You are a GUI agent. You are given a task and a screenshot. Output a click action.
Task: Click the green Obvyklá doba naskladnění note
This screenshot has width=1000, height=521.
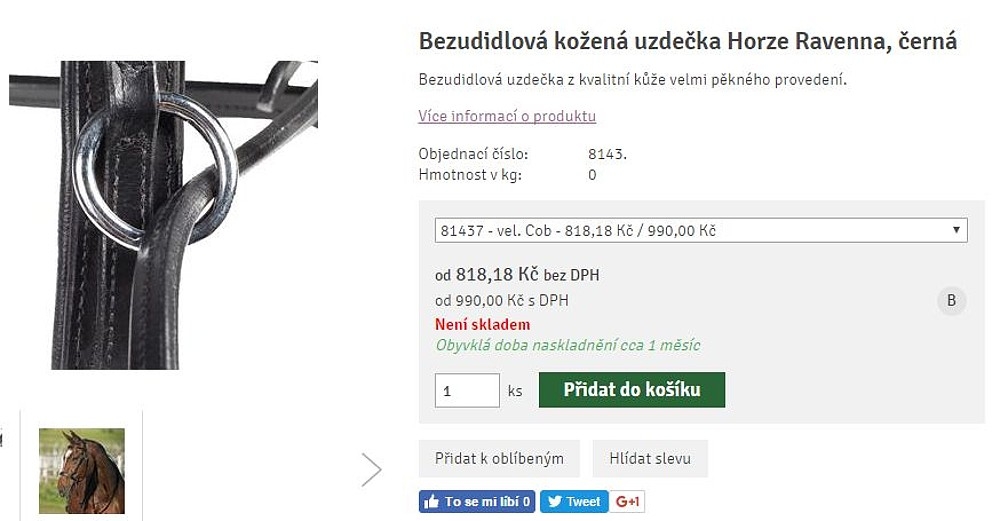pyautogui.click(x=568, y=346)
